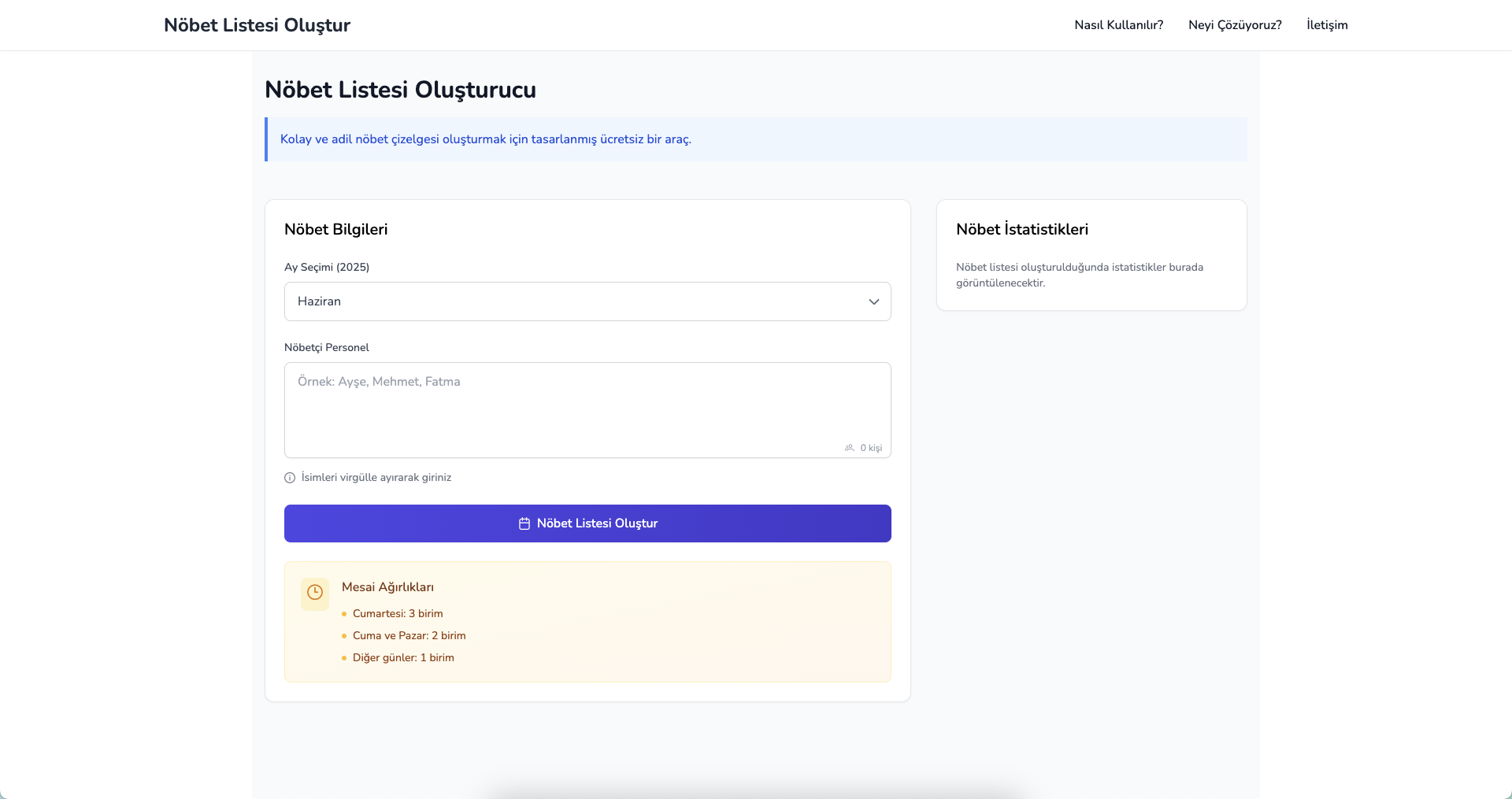Select the Cuma ve Pazar: 2 birim item
The image size is (1512, 799).
click(409, 635)
